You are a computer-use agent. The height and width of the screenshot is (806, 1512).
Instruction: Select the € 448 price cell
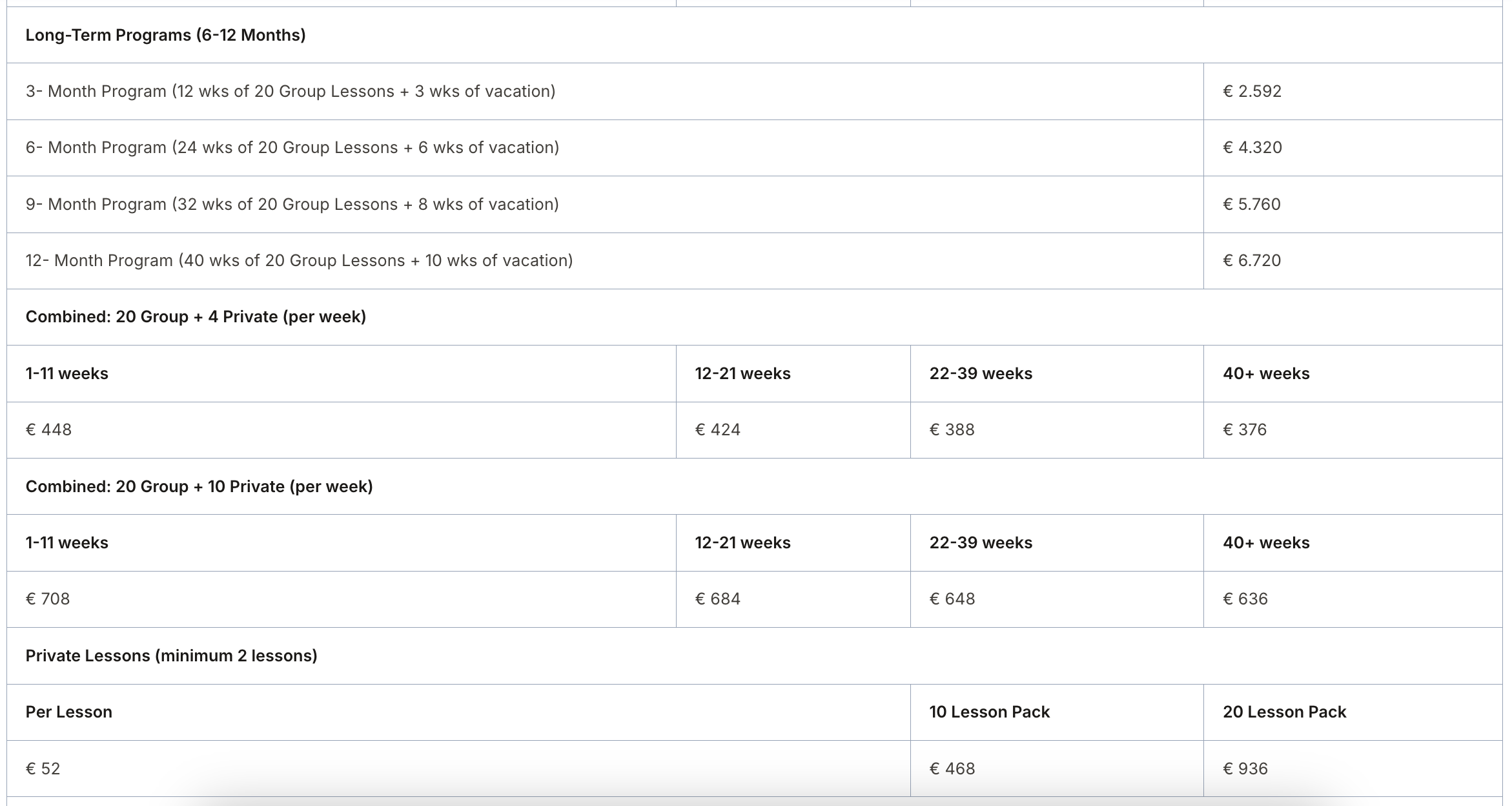tap(48, 429)
